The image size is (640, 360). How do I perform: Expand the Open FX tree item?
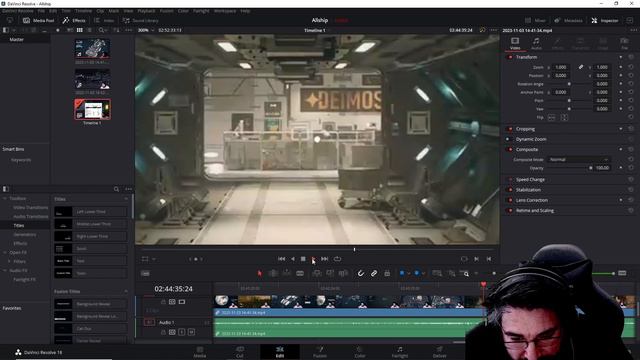[x=5, y=253]
